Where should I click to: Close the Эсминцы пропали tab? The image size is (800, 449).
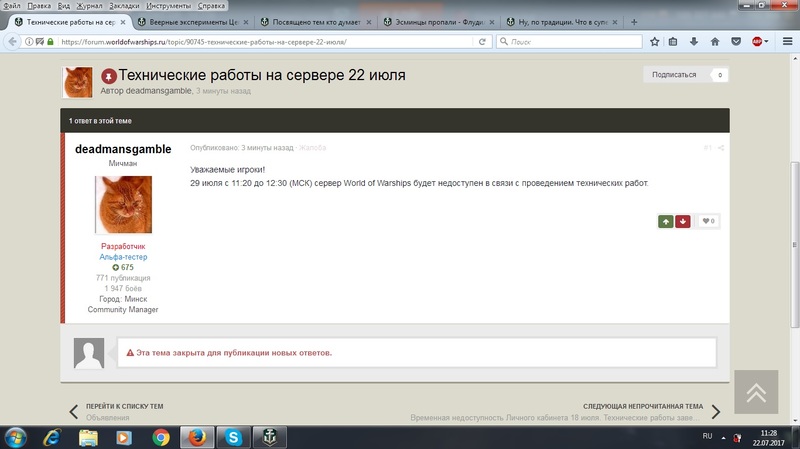pyautogui.click(x=492, y=22)
